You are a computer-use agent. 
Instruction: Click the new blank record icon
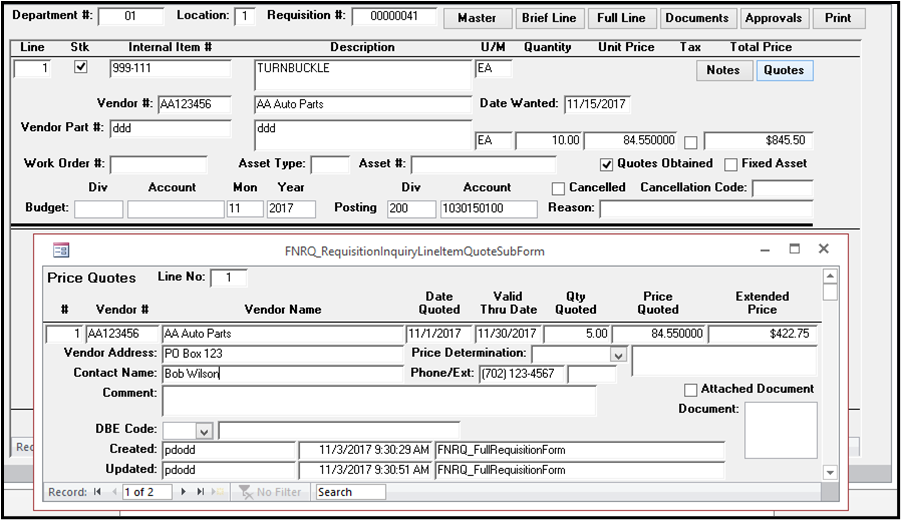coord(217,492)
